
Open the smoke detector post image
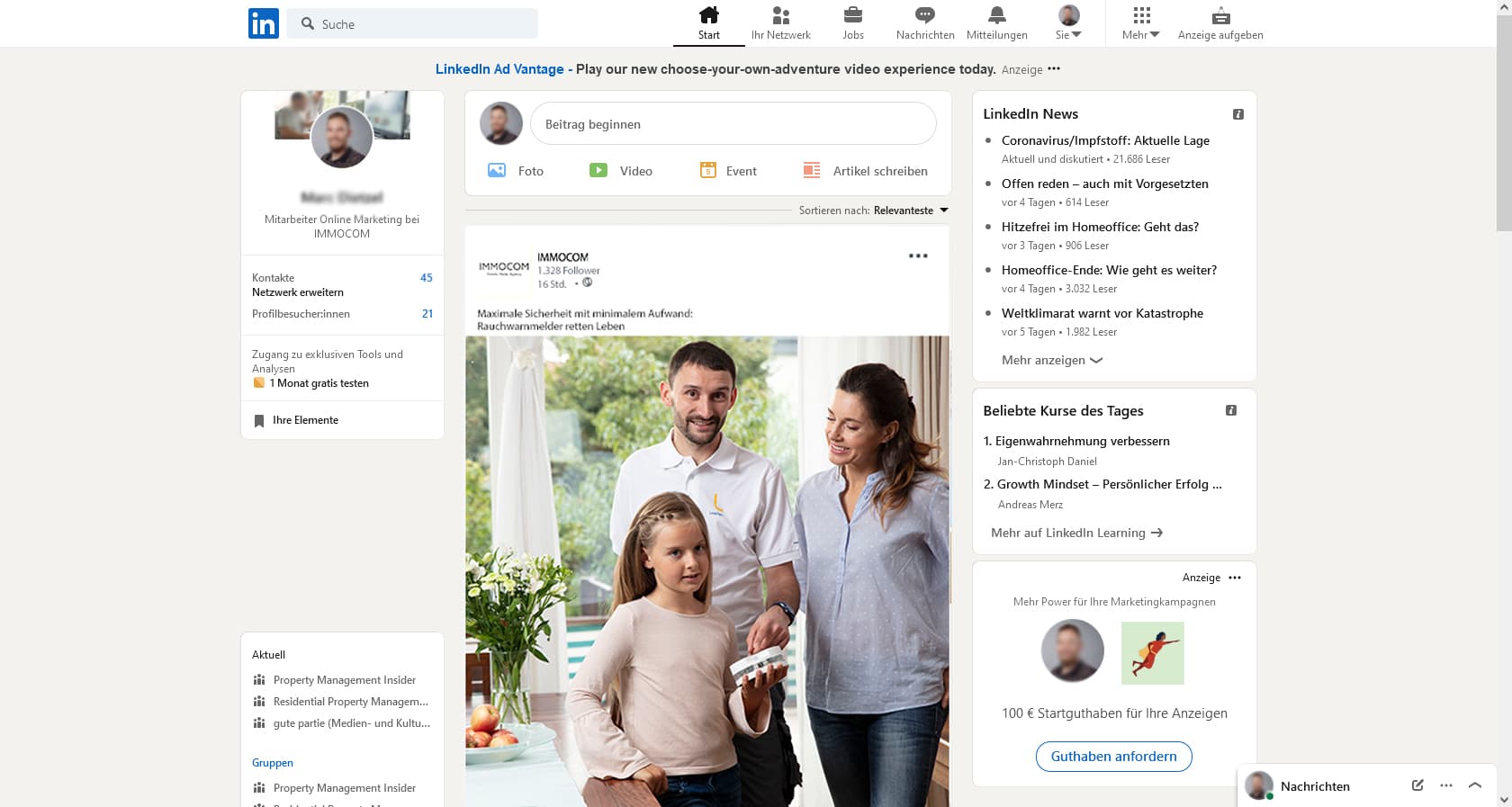point(707,570)
